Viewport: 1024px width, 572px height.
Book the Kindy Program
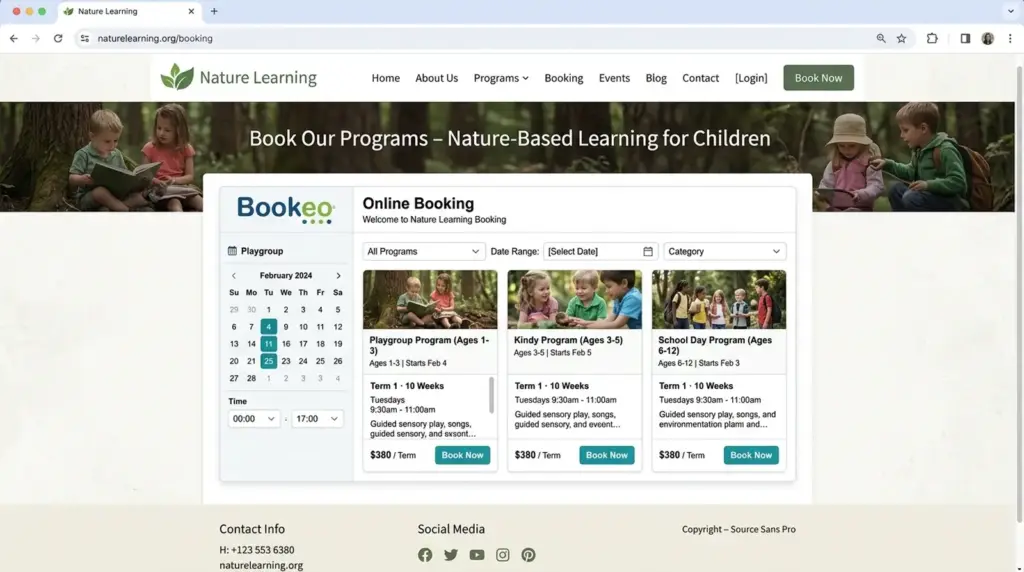click(607, 455)
